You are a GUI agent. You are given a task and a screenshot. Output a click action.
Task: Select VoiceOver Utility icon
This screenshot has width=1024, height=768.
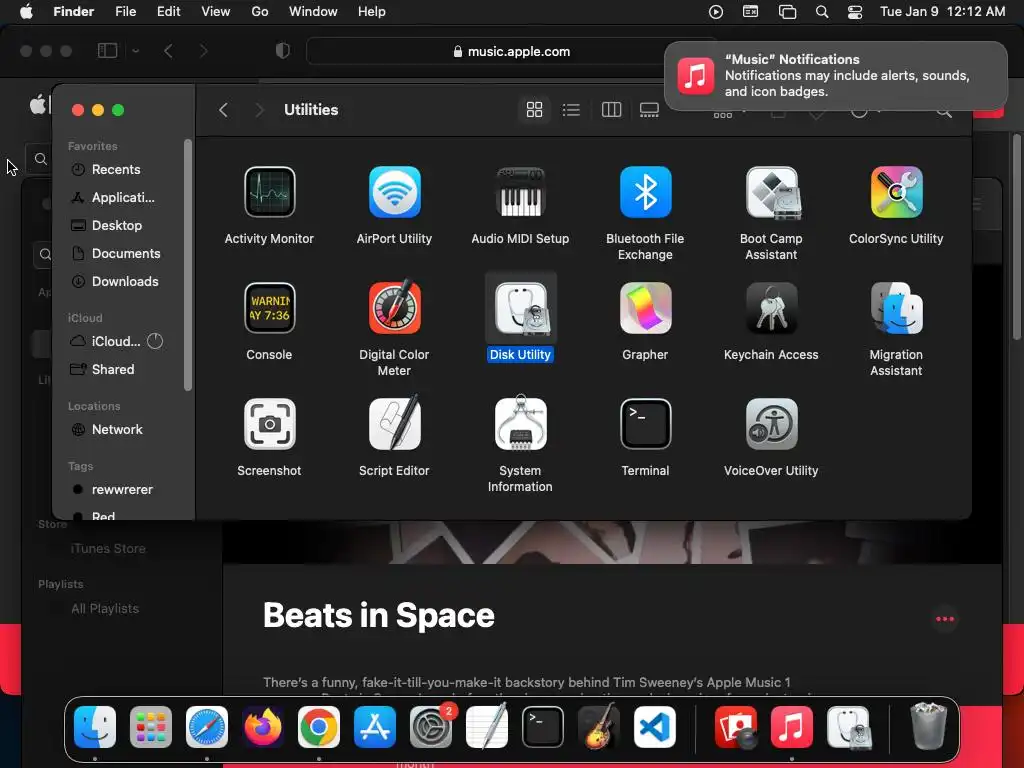tap(771, 424)
